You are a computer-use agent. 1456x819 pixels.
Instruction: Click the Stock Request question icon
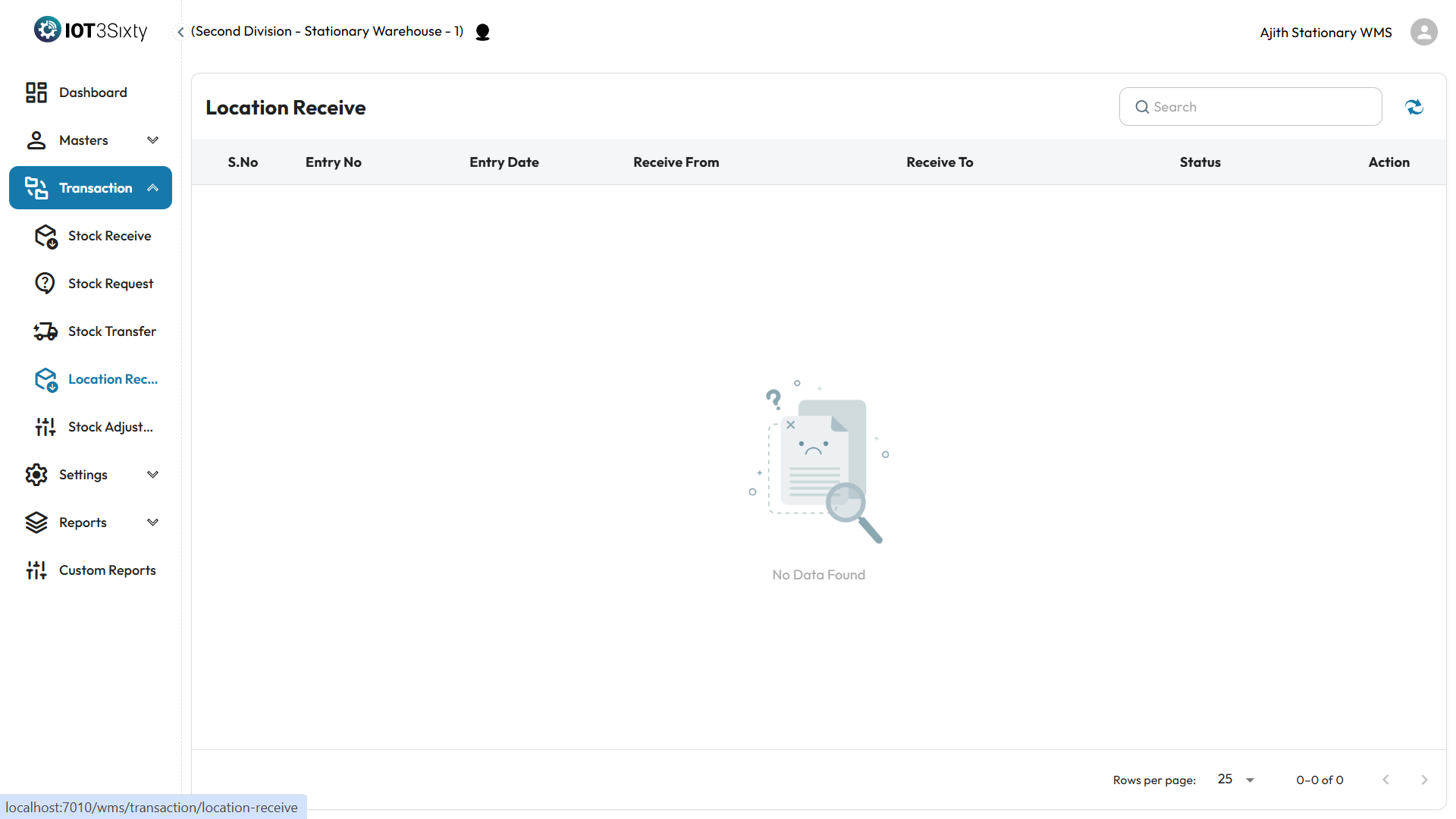[x=45, y=284]
